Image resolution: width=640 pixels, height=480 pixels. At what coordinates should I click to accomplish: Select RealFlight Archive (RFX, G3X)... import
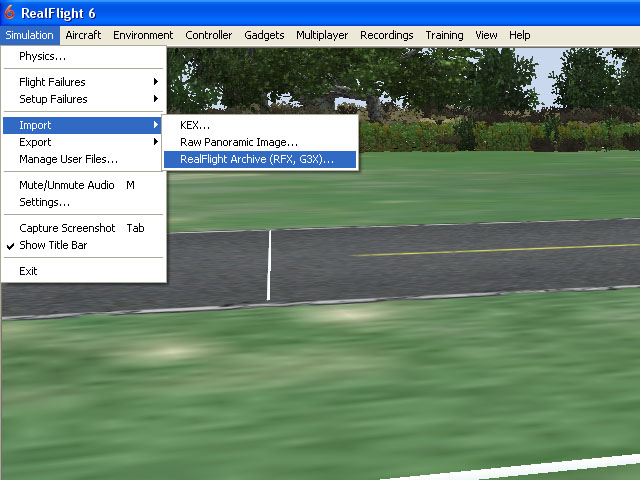pos(260,159)
